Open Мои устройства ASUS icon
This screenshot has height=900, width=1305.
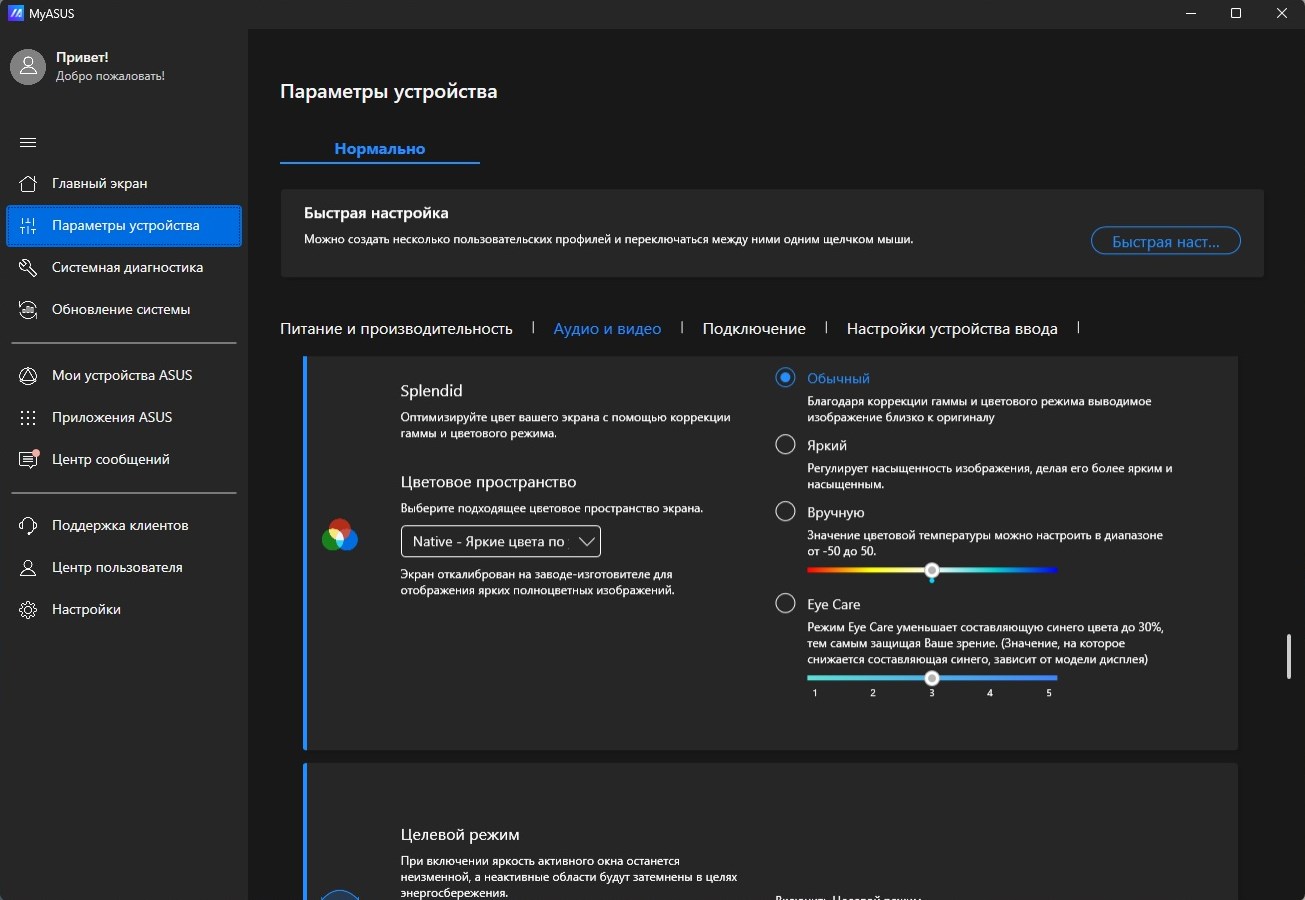pyautogui.click(x=28, y=376)
